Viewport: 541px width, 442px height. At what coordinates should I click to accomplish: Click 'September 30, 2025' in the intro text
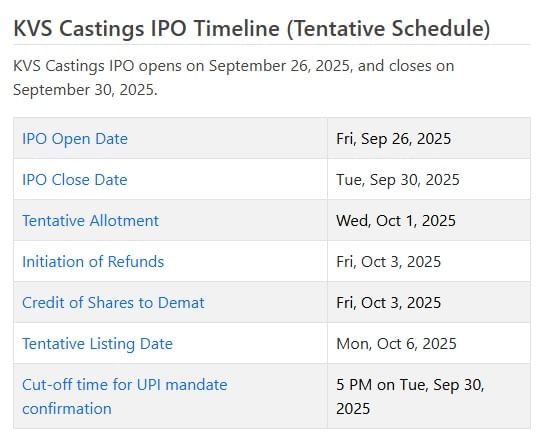tap(85, 90)
